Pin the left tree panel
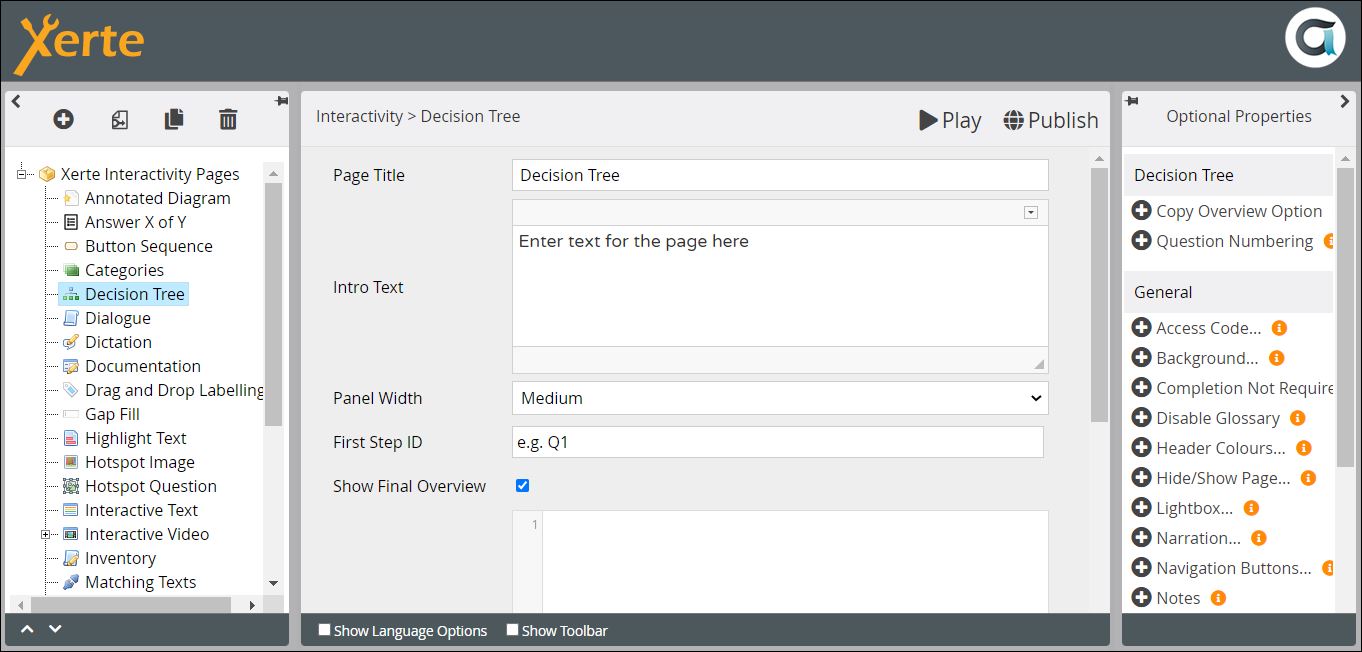The image size is (1362, 652). [281, 102]
